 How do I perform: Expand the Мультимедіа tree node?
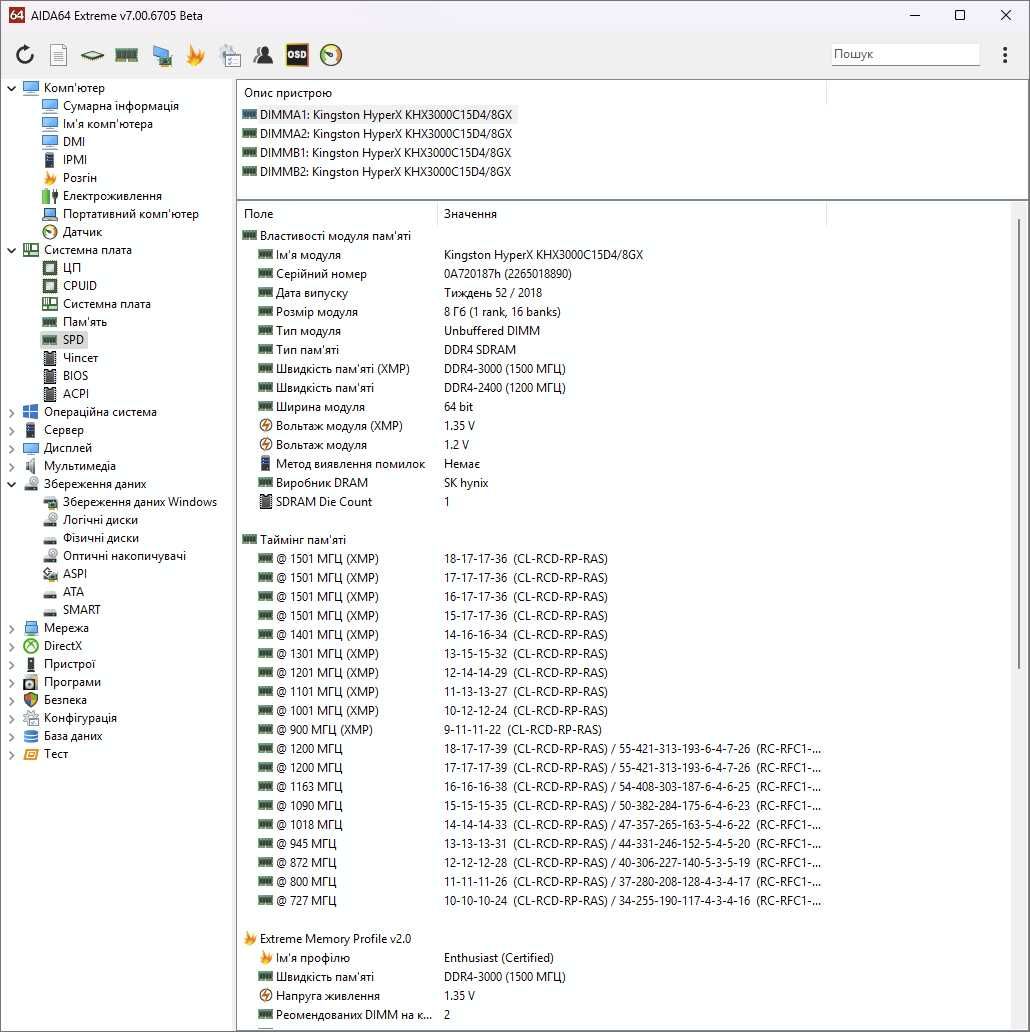tap(11, 467)
